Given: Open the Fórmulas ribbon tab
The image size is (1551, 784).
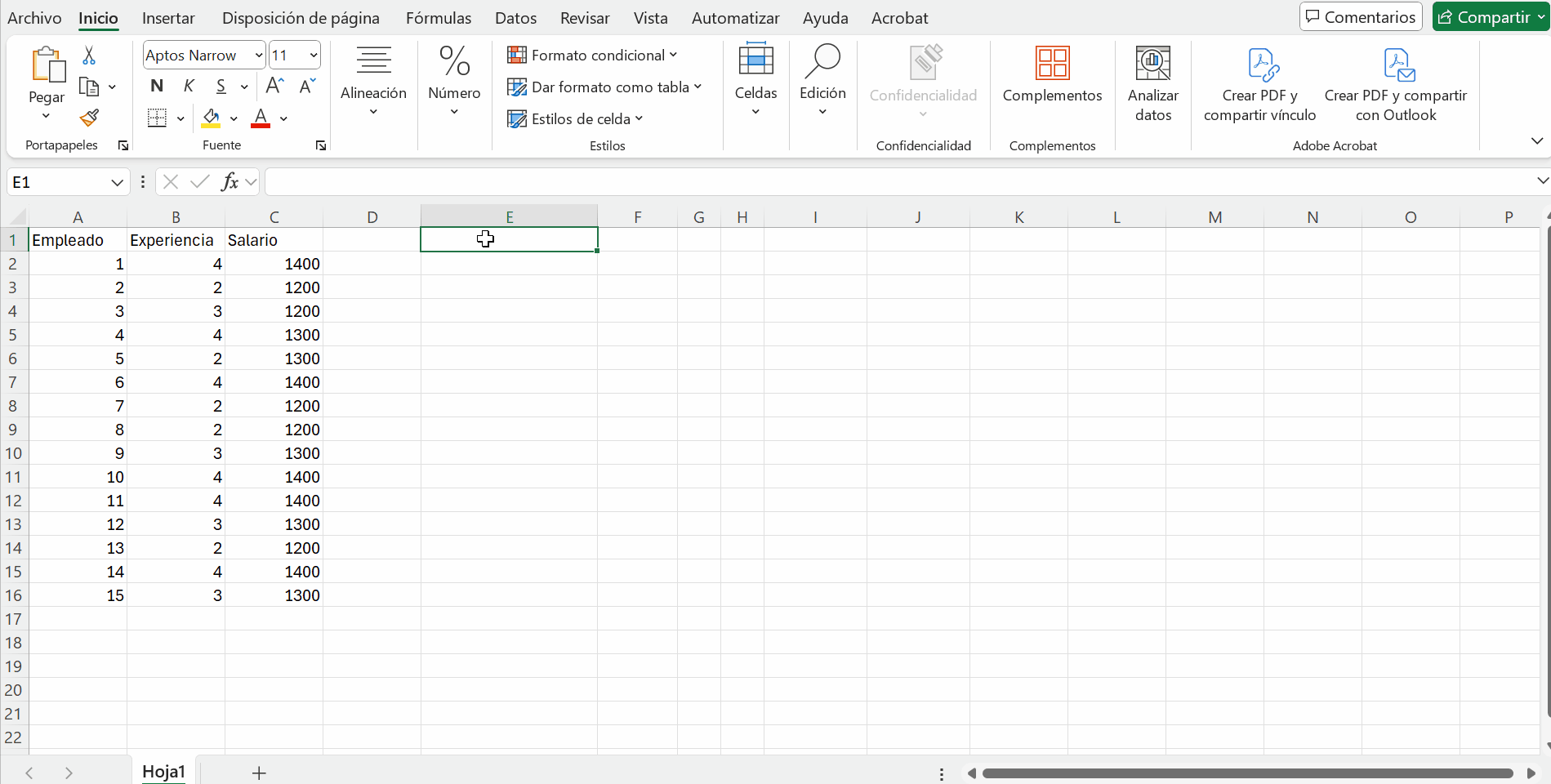Looking at the screenshot, I should (x=439, y=18).
